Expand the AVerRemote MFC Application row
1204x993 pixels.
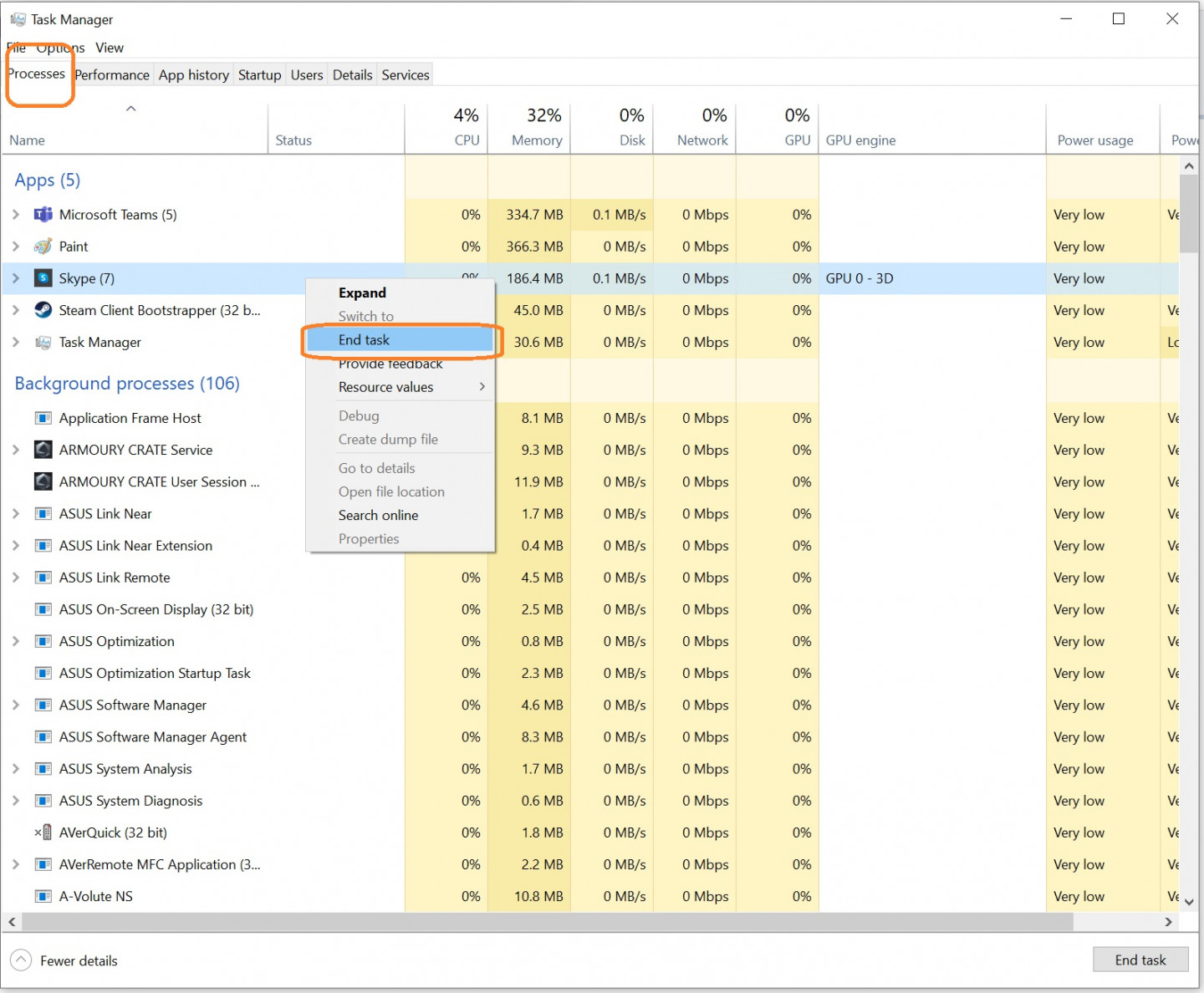pos(15,864)
